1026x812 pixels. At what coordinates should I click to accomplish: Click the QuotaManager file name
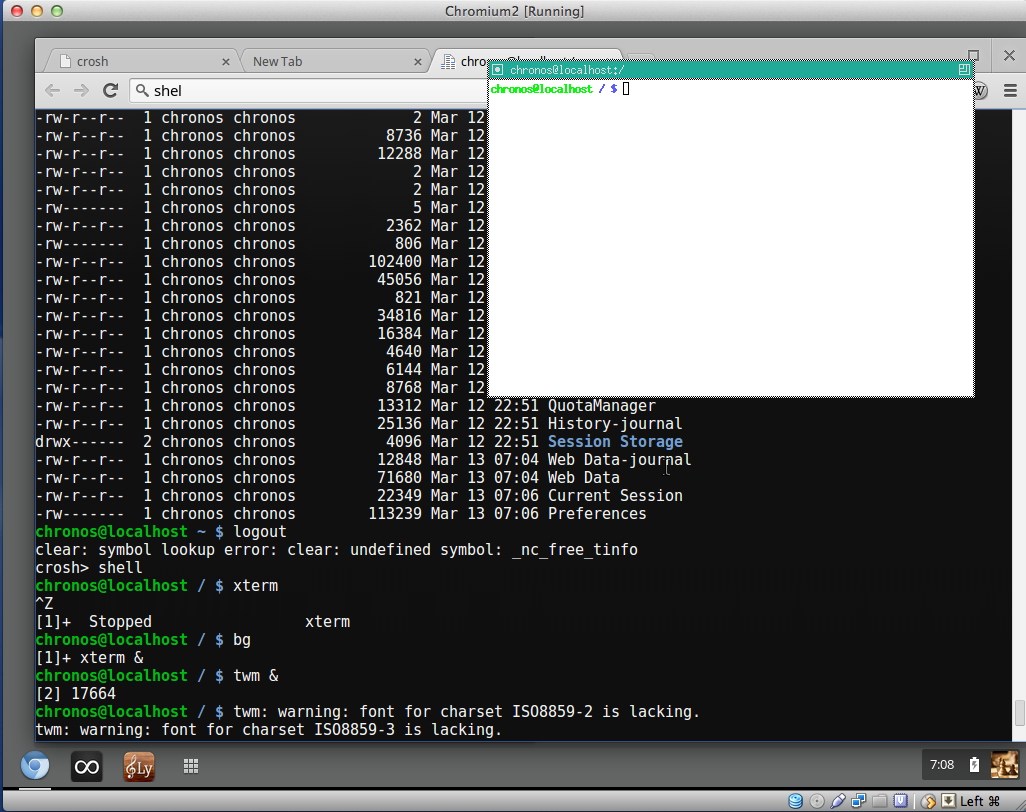click(601, 406)
